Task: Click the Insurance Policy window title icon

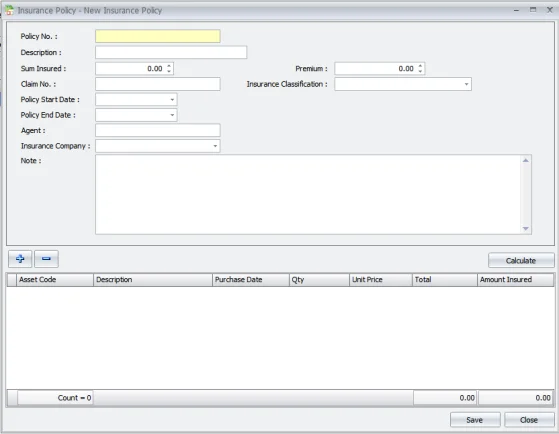Action: [9, 10]
